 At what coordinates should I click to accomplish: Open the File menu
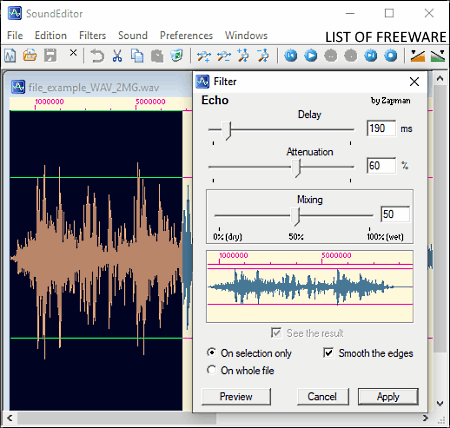coord(15,35)
